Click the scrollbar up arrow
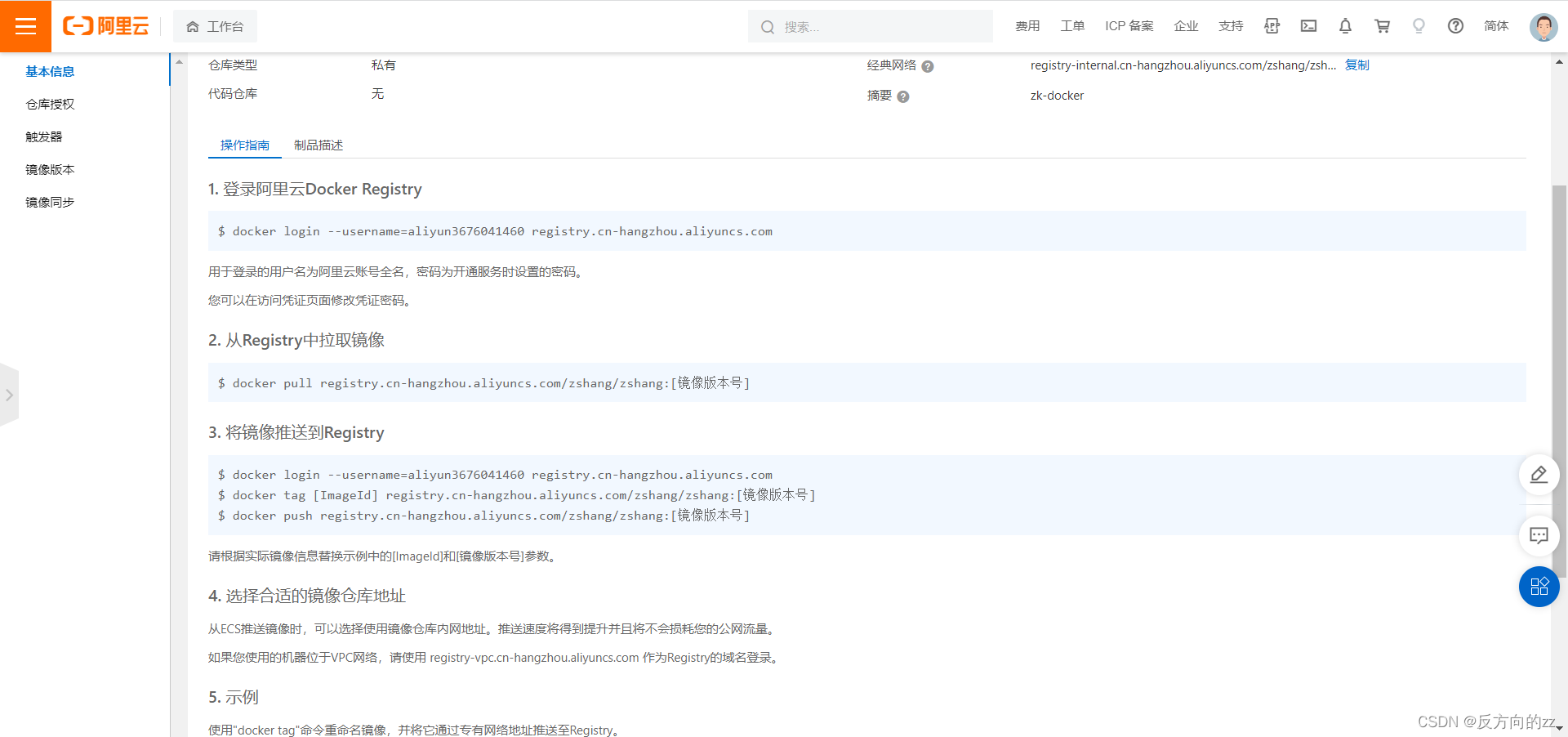1568x737 pixels. click(x=1559, y=61)
